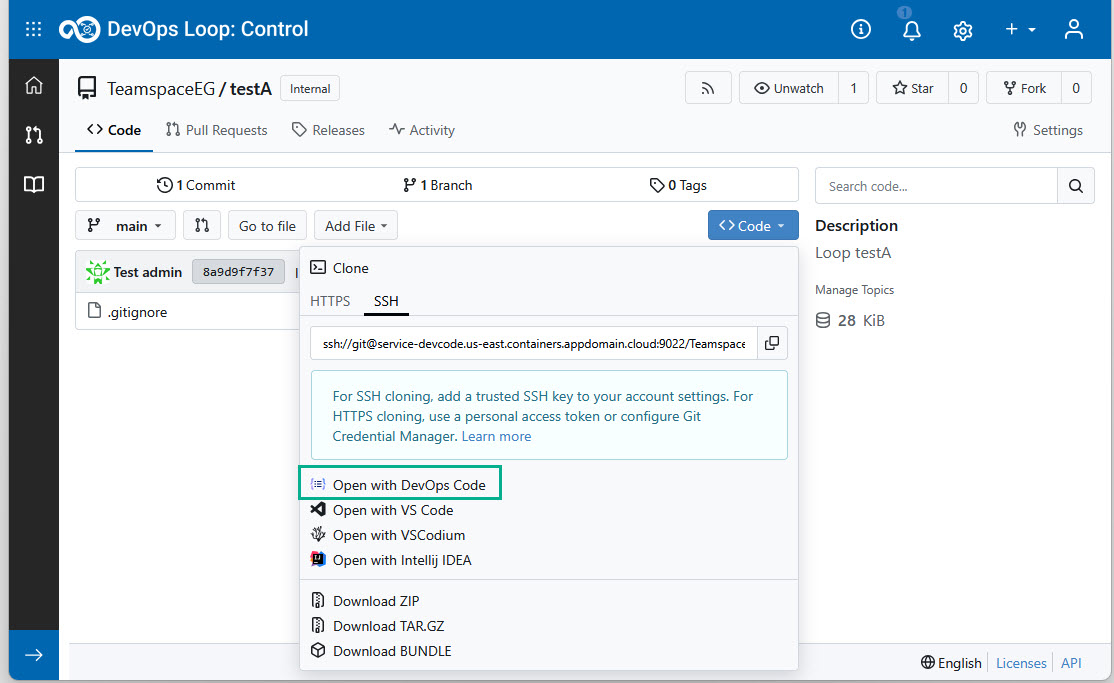Open the information circle icon

(860, 30)
